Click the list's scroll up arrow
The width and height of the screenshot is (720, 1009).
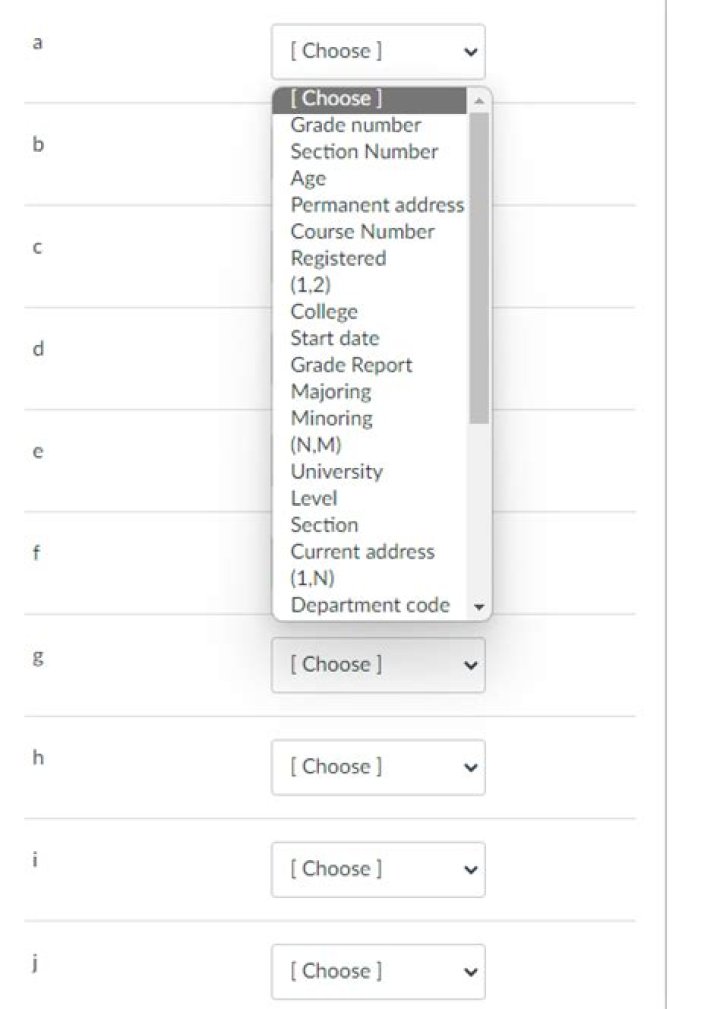(479, 100)
